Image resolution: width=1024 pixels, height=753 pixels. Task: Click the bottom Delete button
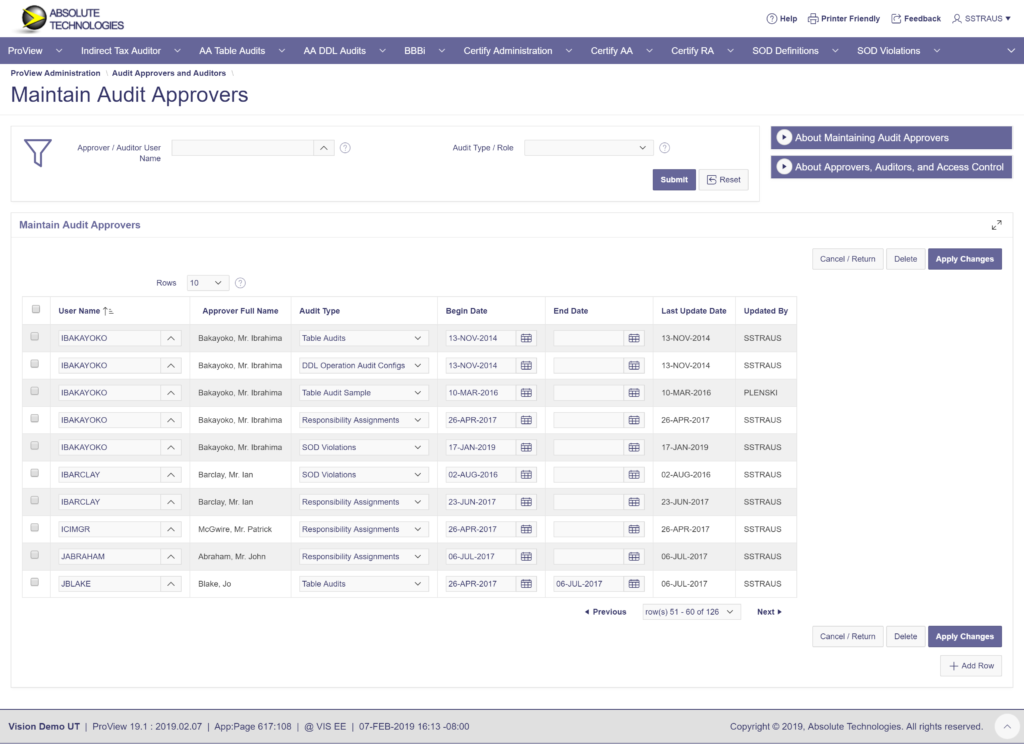coord(905,637)
